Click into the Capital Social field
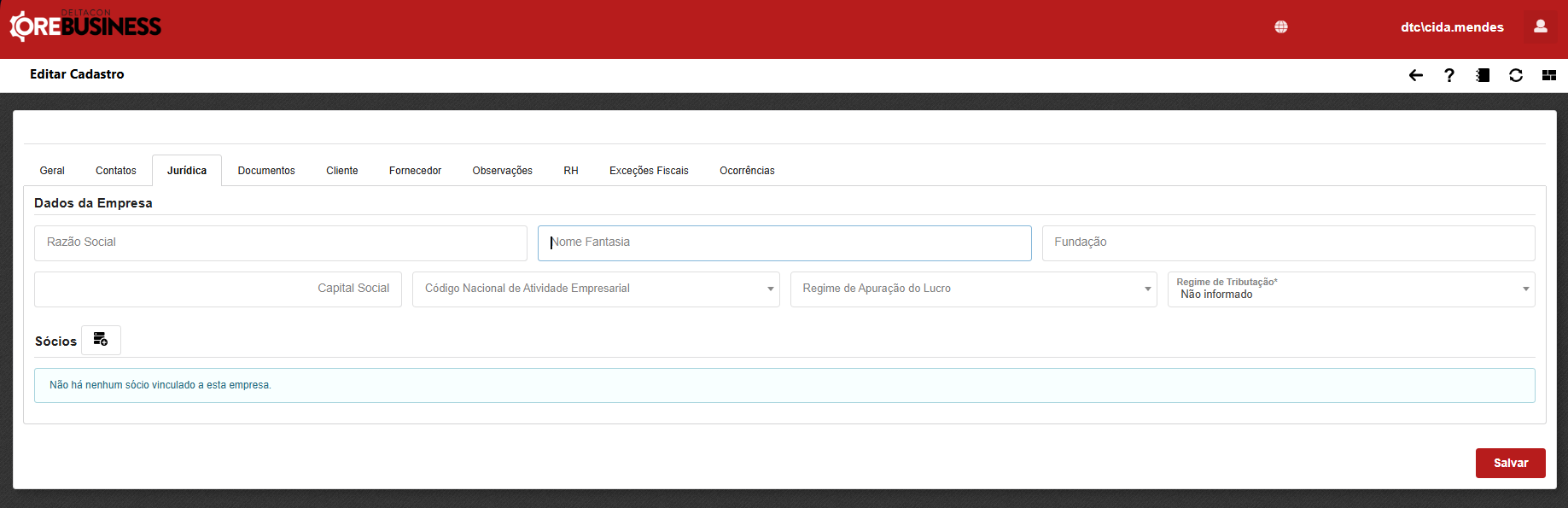The height and width of the screenshot is (508, 1568). [218, 289]
